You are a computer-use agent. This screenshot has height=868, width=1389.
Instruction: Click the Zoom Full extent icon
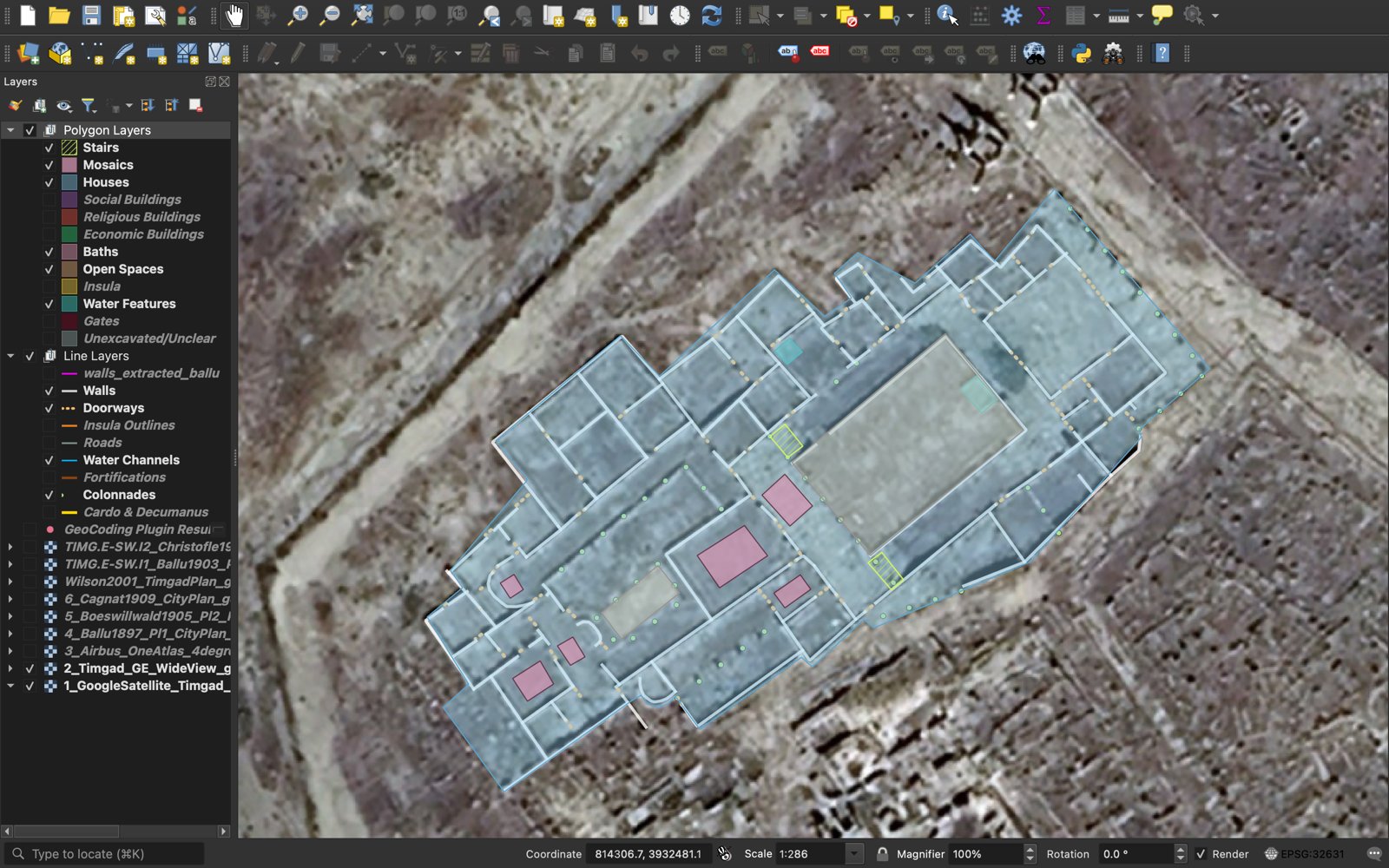tap(362, 15)
